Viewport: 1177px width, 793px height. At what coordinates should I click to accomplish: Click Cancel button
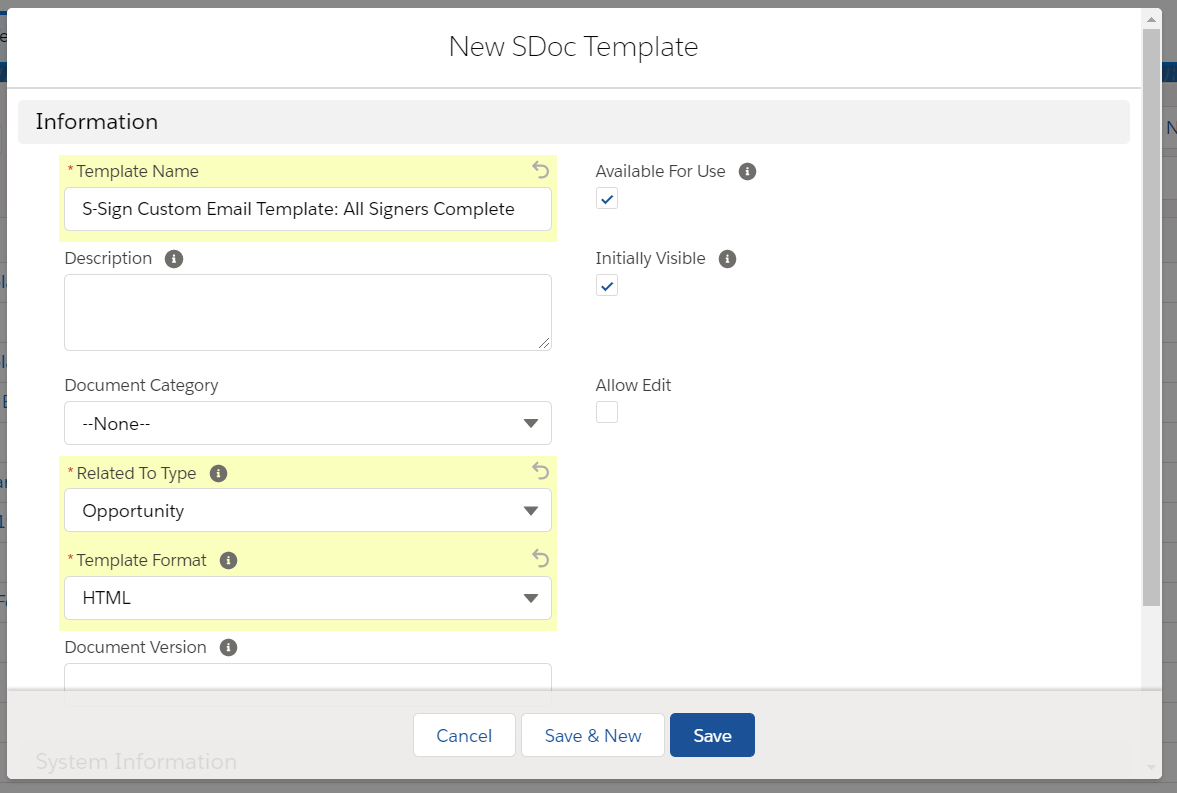(x=464, y=735)
